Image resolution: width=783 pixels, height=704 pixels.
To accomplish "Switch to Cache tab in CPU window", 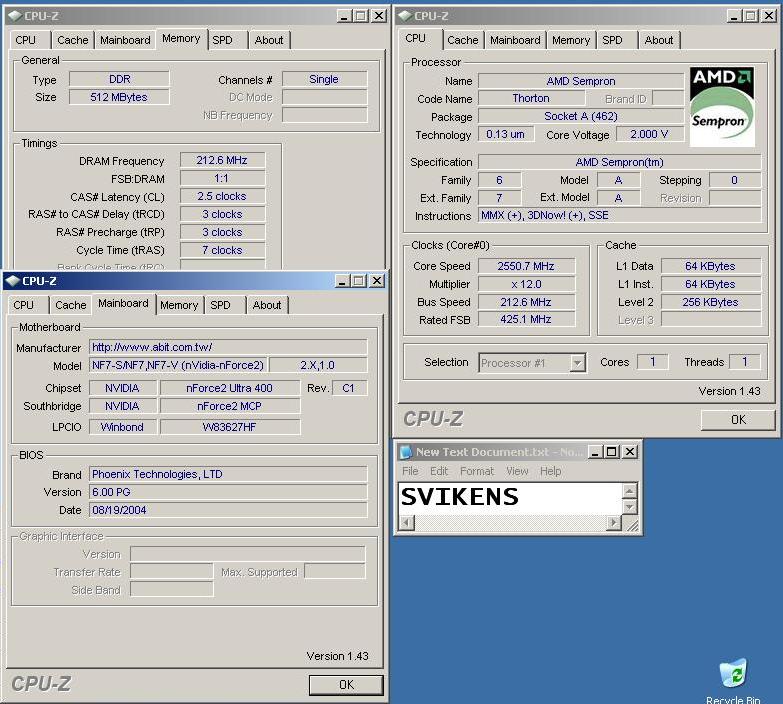I will (x=462, y=40).
